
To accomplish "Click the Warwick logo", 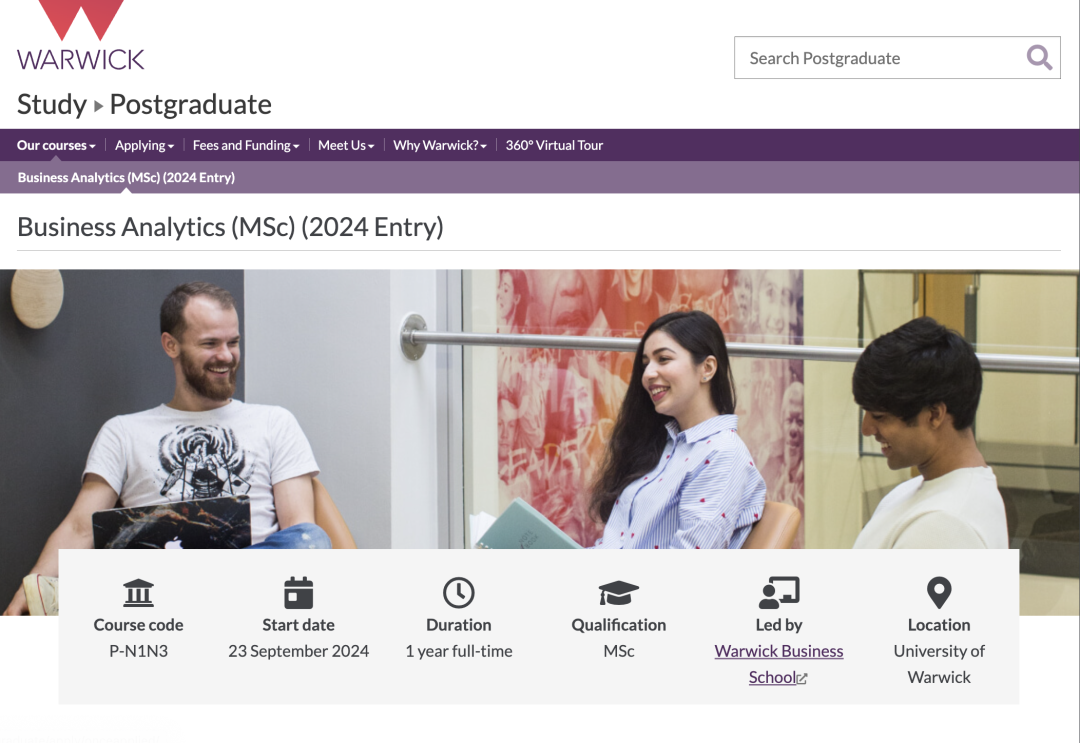I will pos(81,35).
